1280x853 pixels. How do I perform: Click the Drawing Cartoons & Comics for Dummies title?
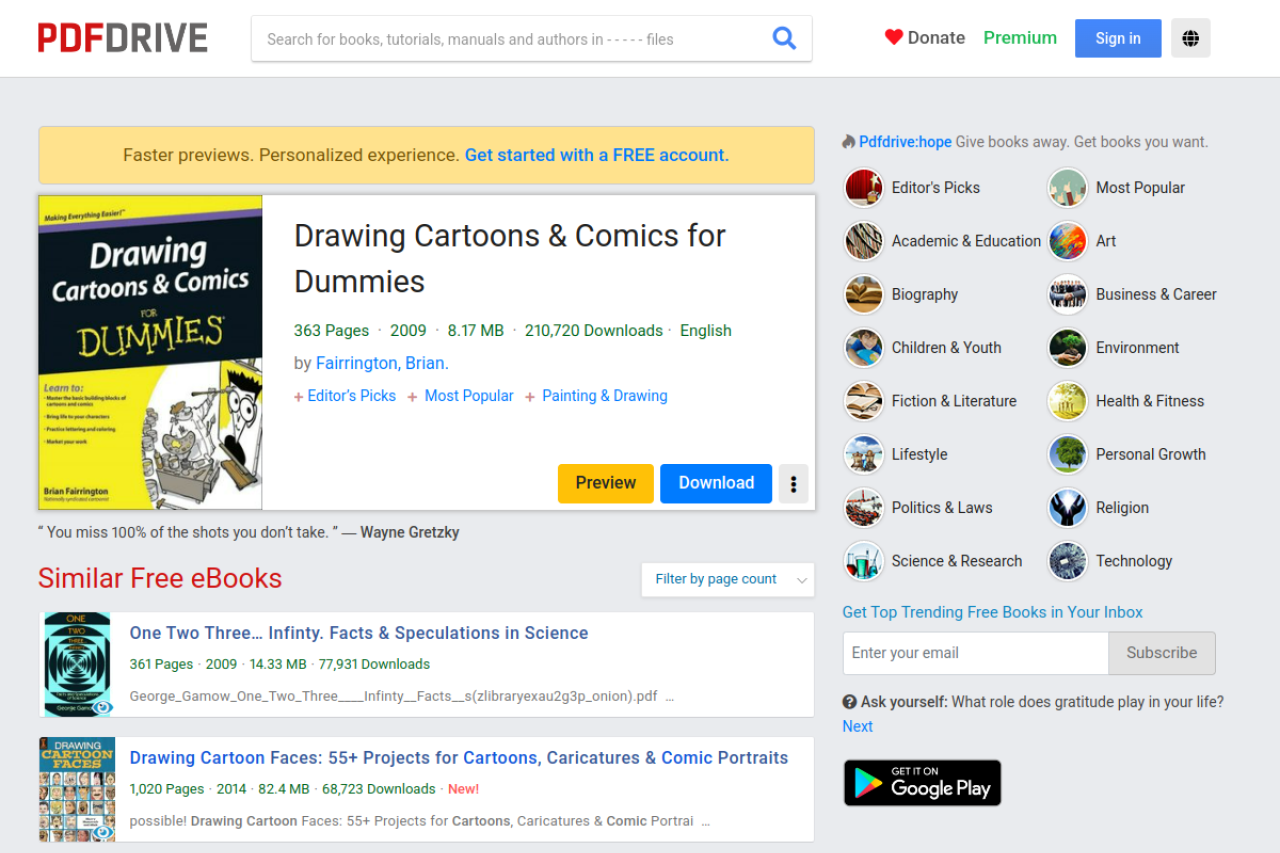pyautogui.click(x=510, y=259)
